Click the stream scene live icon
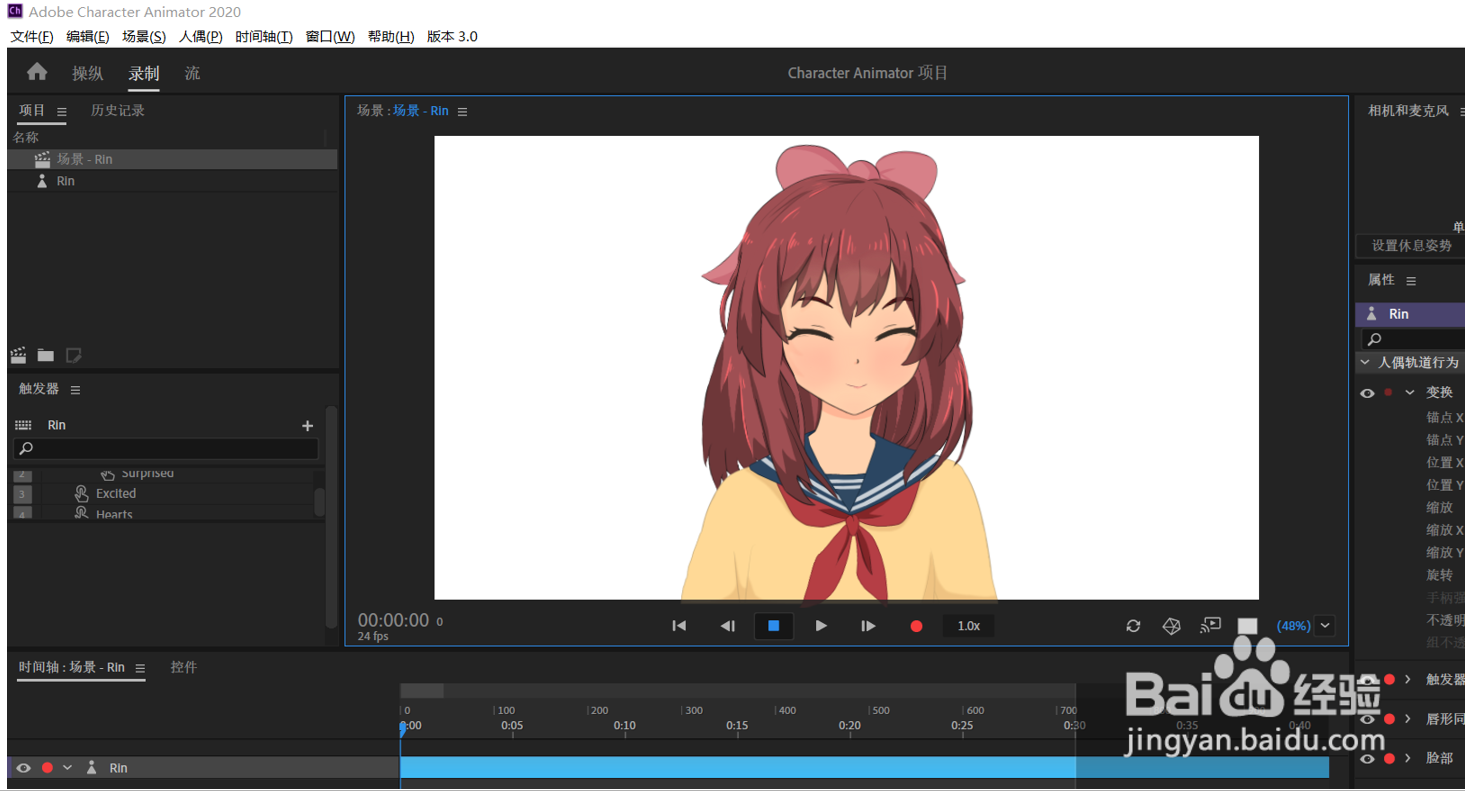Image resolution: width=1465 pixels, height=791 pixels. click(x=1210, y=626)
